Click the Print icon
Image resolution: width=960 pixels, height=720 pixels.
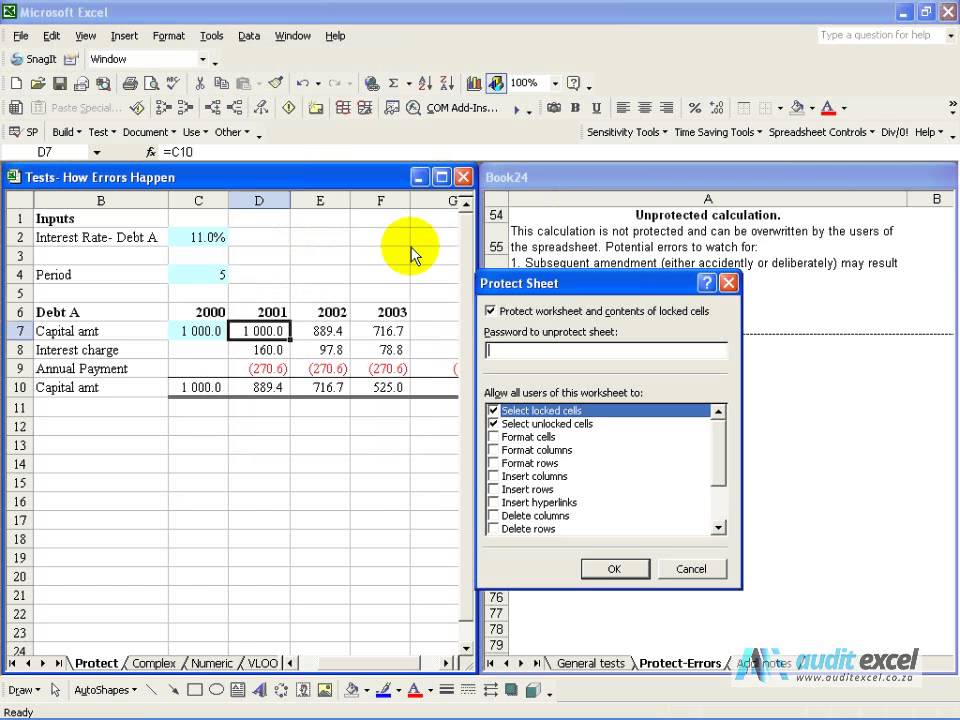pyautogui.click(x=130, y=83)
